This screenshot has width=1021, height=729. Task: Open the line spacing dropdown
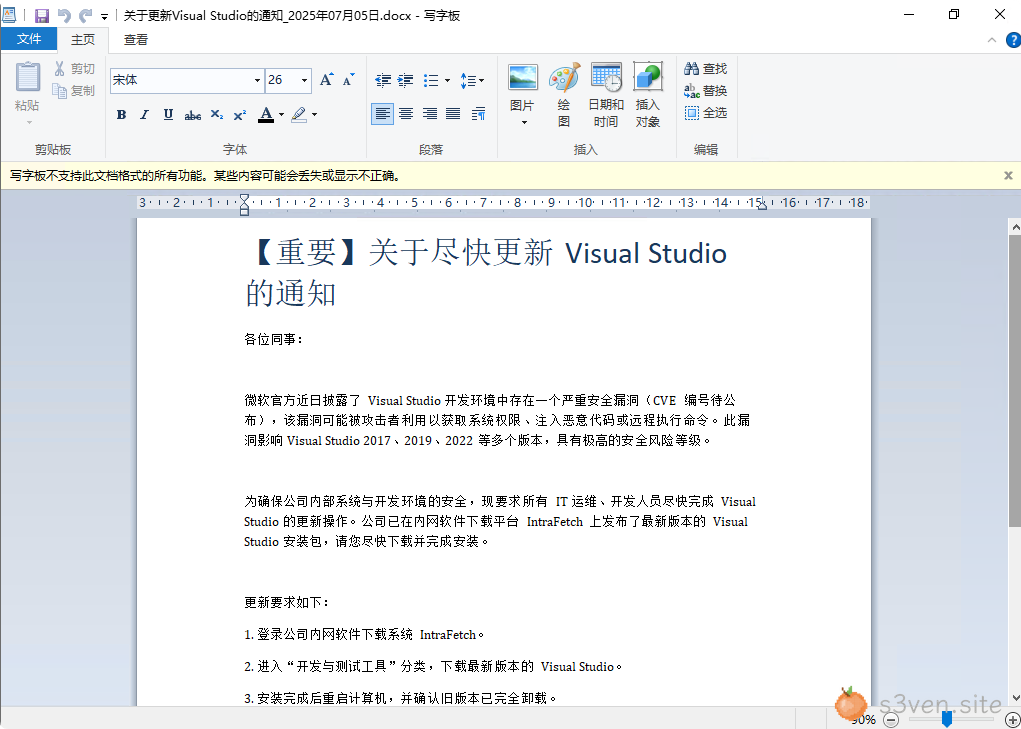[473, 80]
